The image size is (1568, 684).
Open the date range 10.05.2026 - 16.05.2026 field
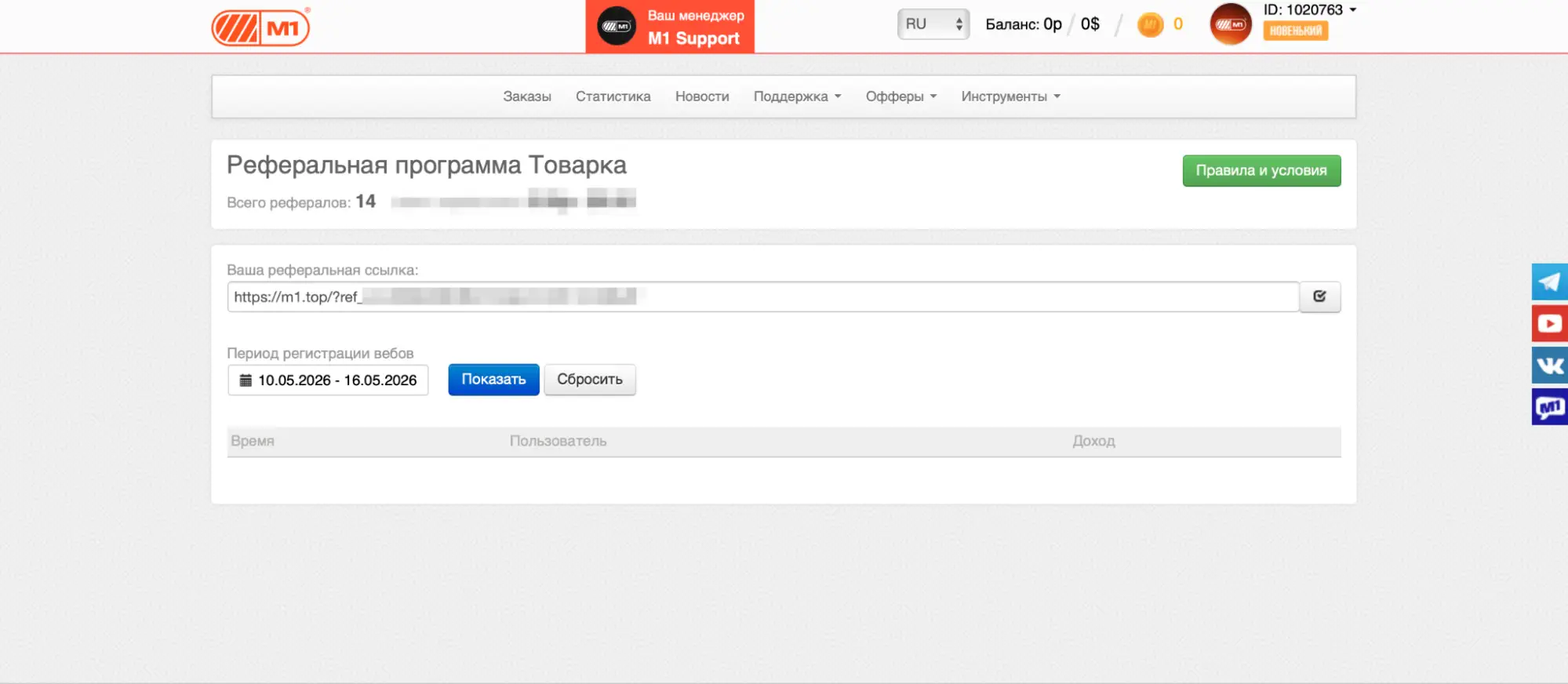(328, 380)
